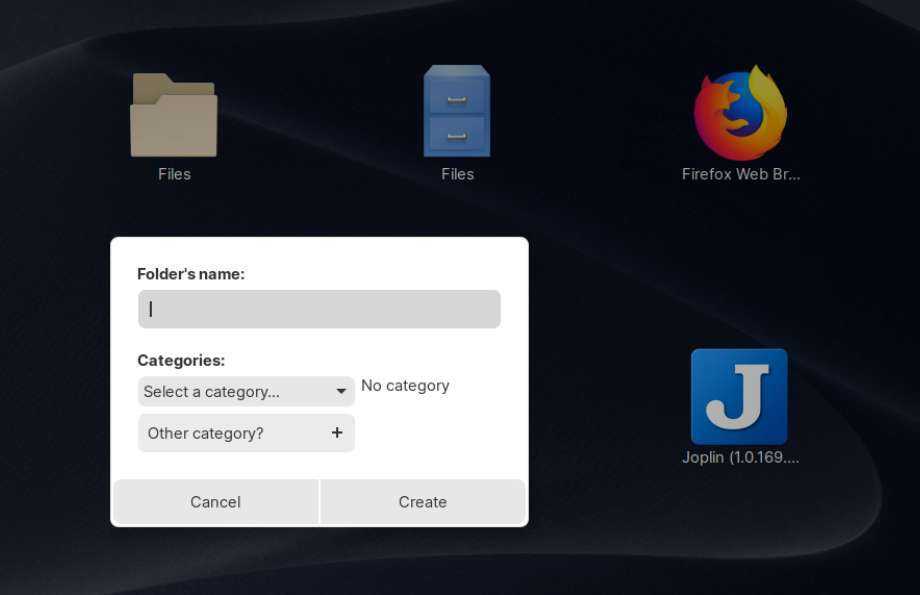Click Create to make the folder
This screenshot has height=595, width=920.
tap(422, 502)
